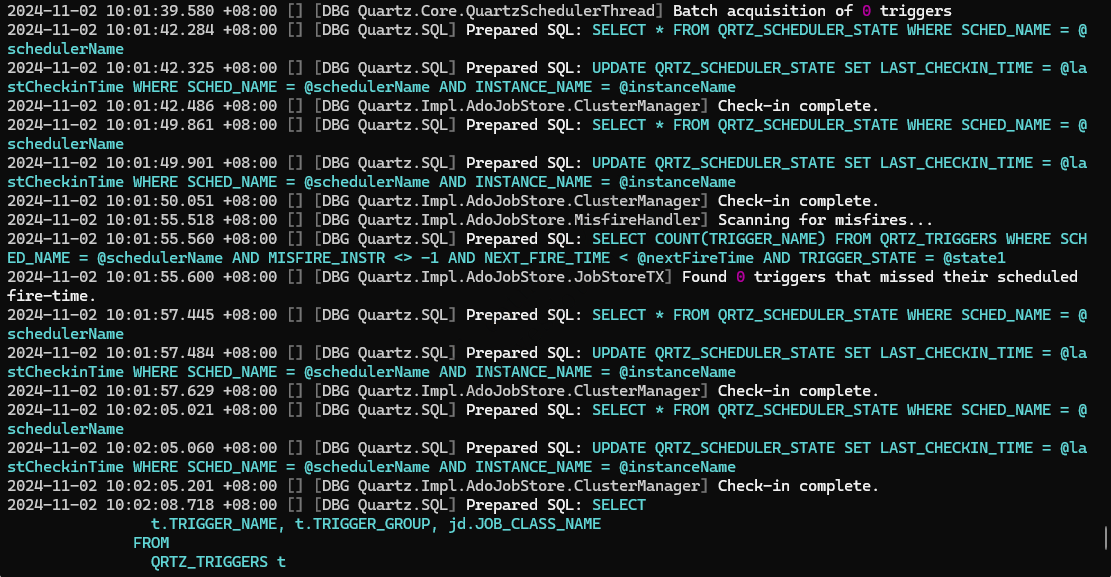This screenshot has height=577, width=1111.
Task: Click 'SELECT COUNT(TRIGGER_NAME)' SQL text
Action: (709, 239)
